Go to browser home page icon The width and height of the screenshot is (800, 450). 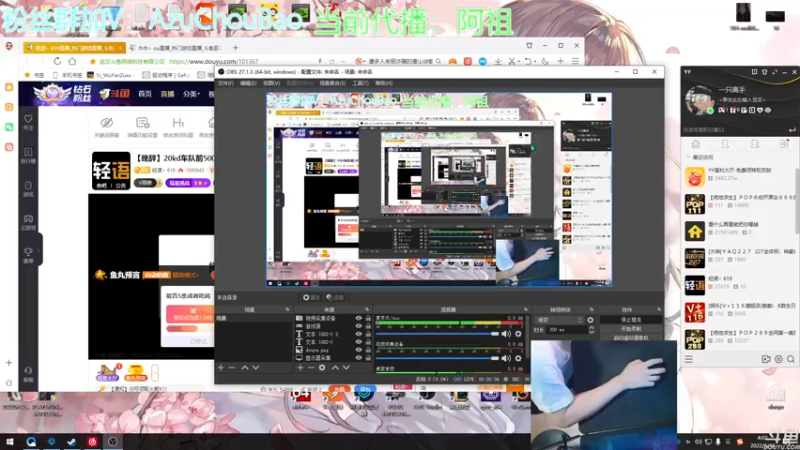point(72,61)
